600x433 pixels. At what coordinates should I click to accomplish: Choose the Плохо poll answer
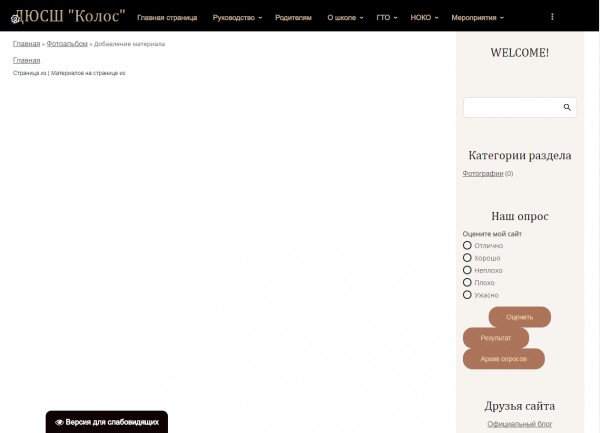467,282
